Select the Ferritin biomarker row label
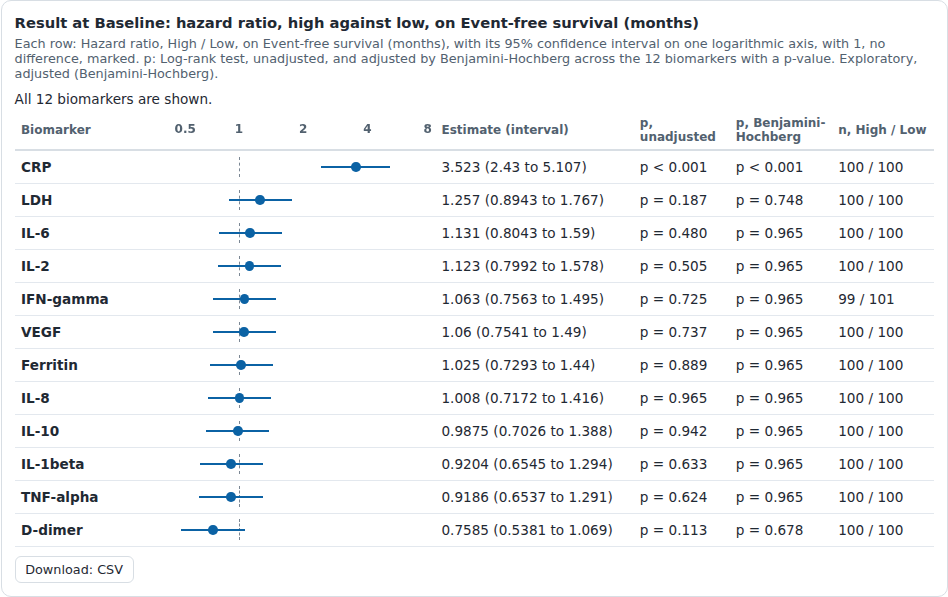948x597 pixels. 49,365
